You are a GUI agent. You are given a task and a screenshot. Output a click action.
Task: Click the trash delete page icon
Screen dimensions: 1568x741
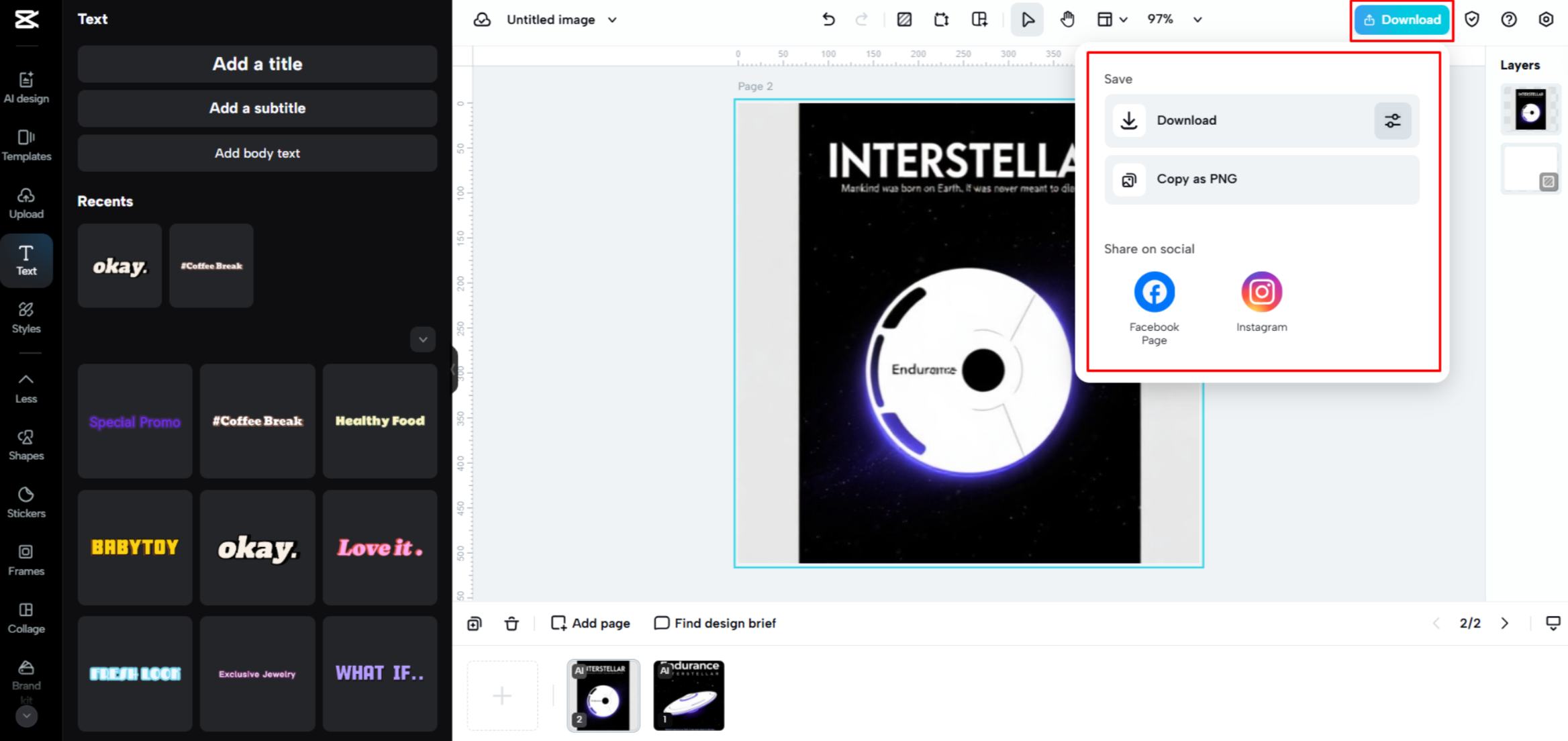click(511, 624)
